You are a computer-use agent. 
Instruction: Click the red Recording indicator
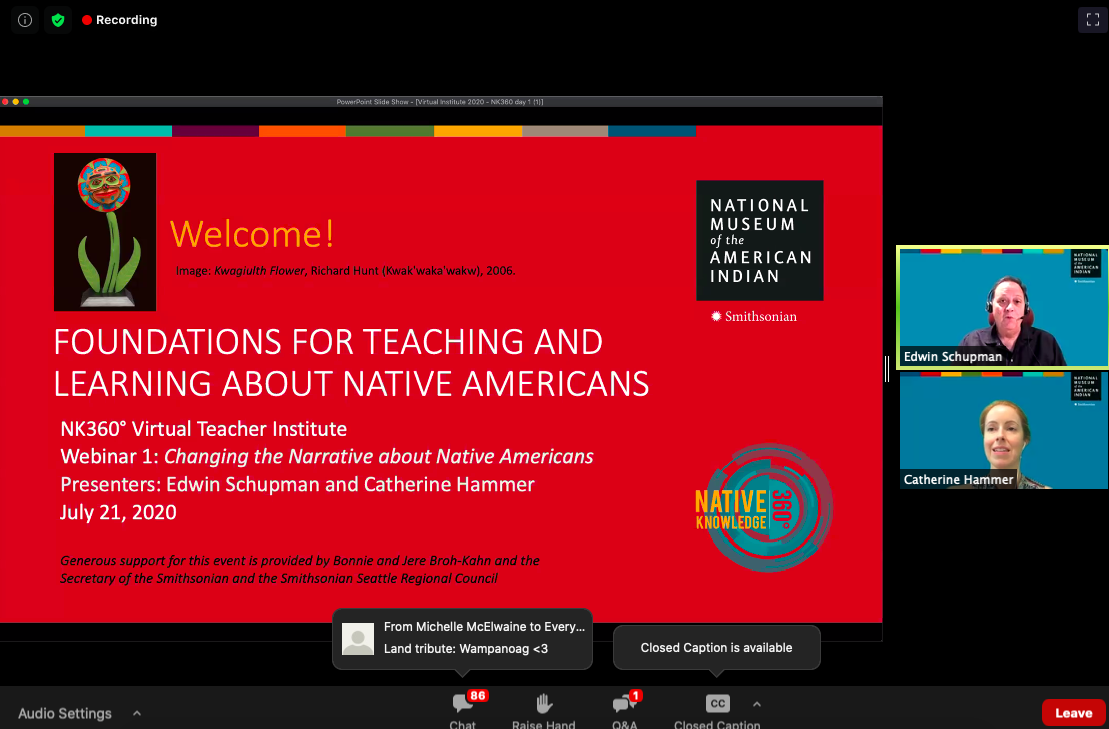pos(120,20)
